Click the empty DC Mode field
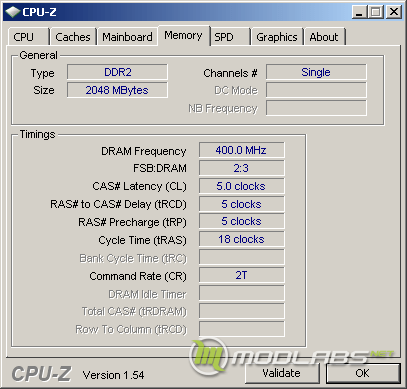Viewport: 407px width, 389px height. 316,90
